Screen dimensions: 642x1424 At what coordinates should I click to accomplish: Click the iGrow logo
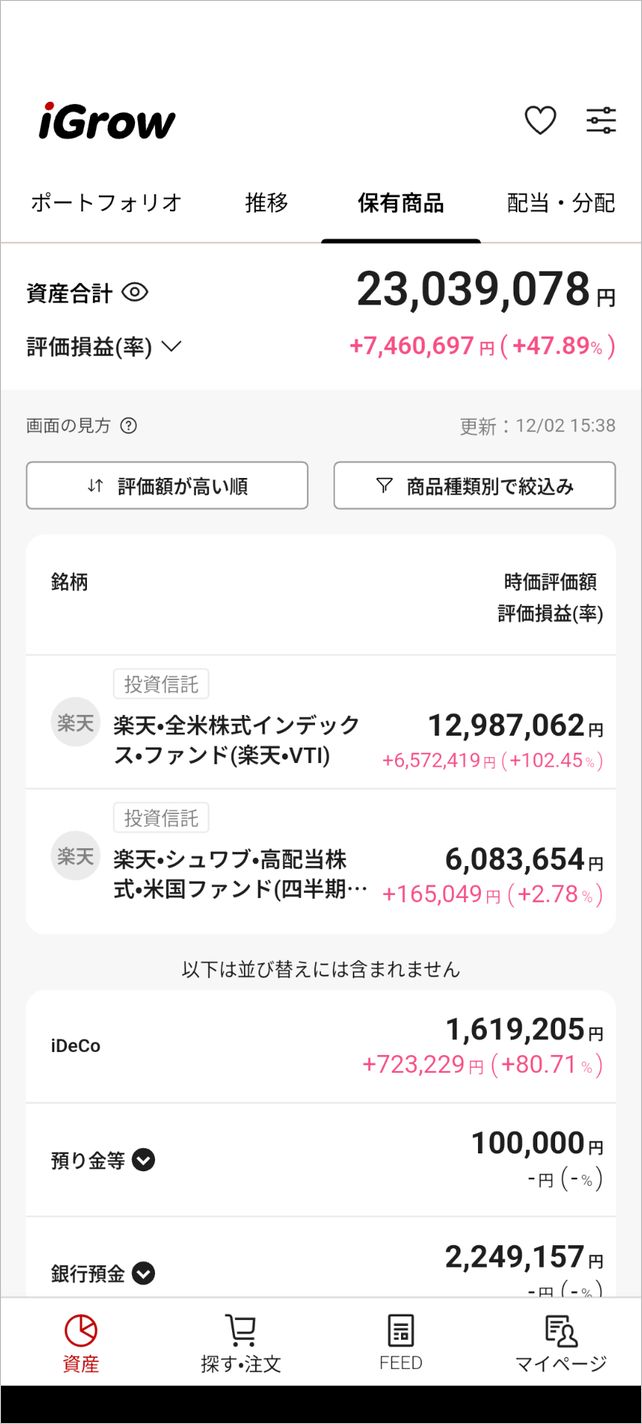pyautogui.click(x=107, y=122)
